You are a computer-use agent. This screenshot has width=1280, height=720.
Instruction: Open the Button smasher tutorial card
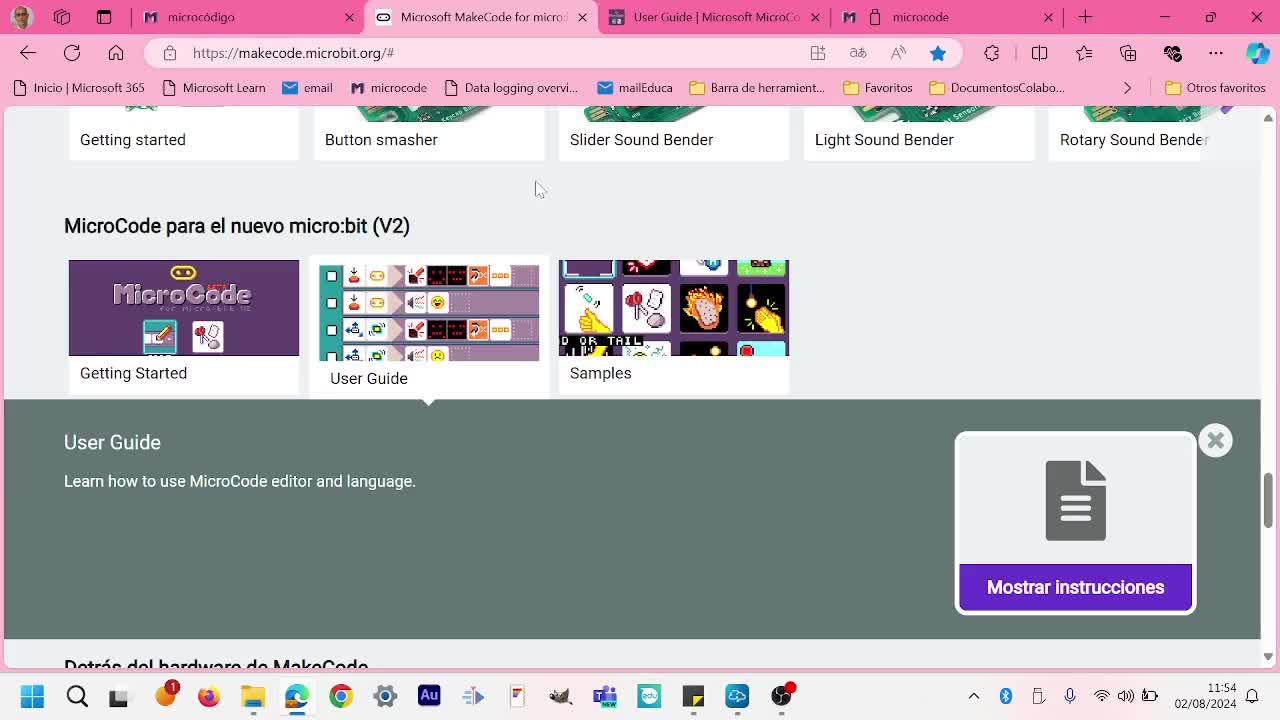[x=429, y=133]
